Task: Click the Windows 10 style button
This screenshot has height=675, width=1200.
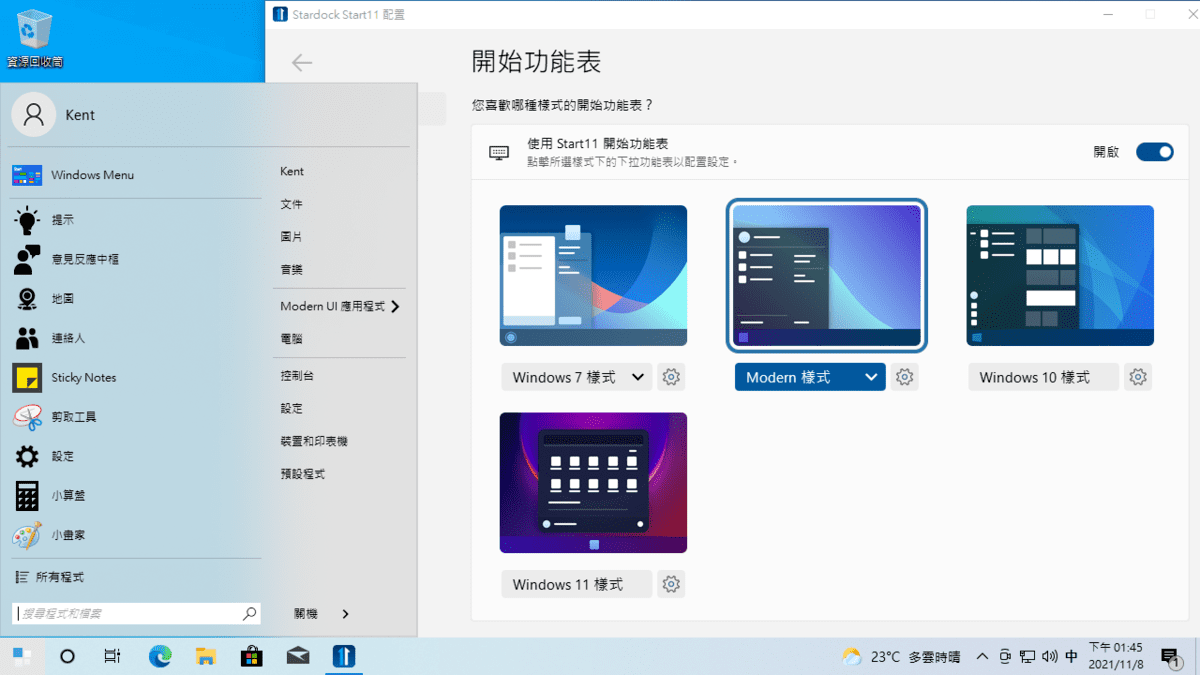Action: pyautogui.click(x=1043, y=377)
